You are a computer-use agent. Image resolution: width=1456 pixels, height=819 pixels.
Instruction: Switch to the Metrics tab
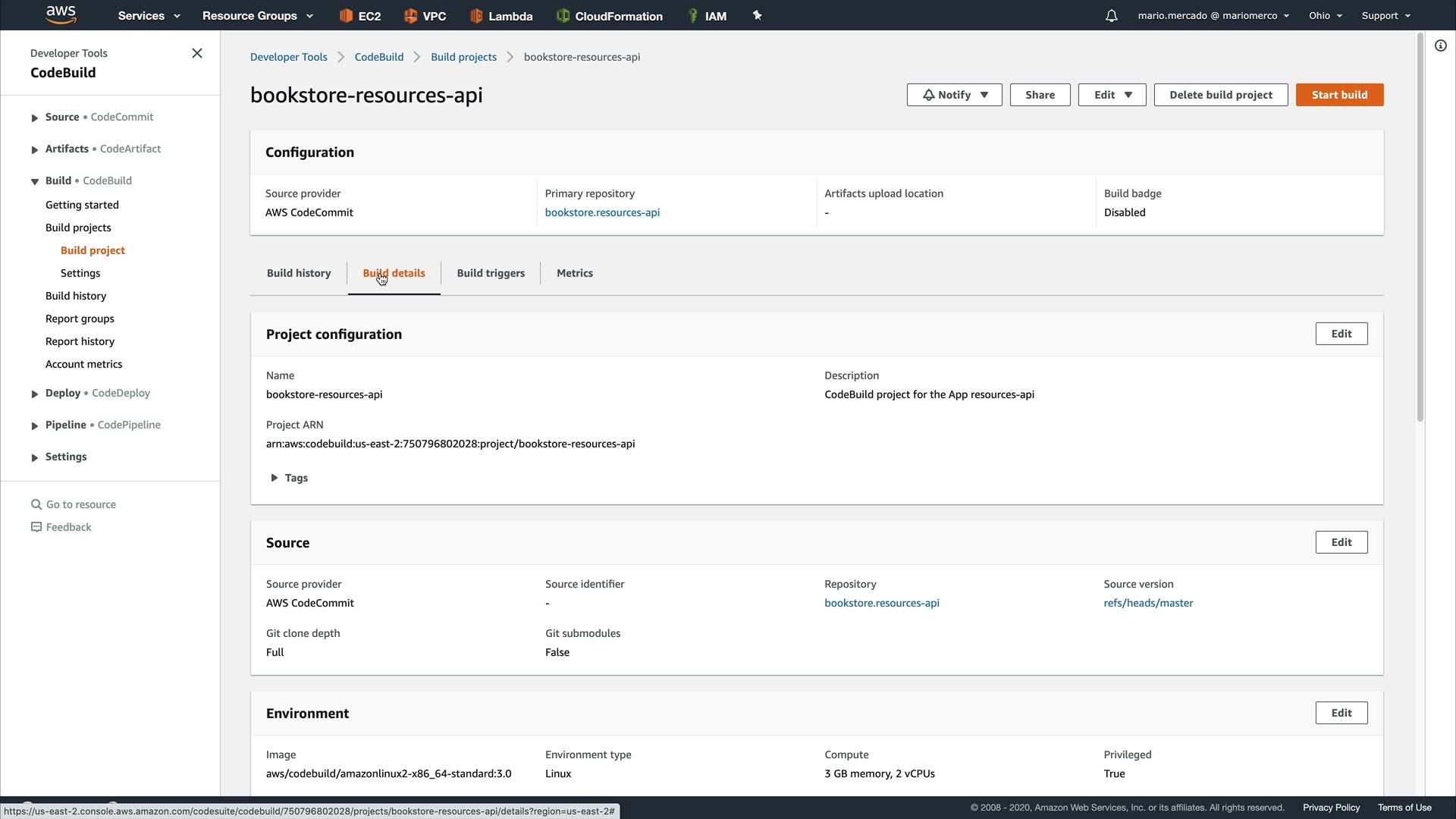574,273
